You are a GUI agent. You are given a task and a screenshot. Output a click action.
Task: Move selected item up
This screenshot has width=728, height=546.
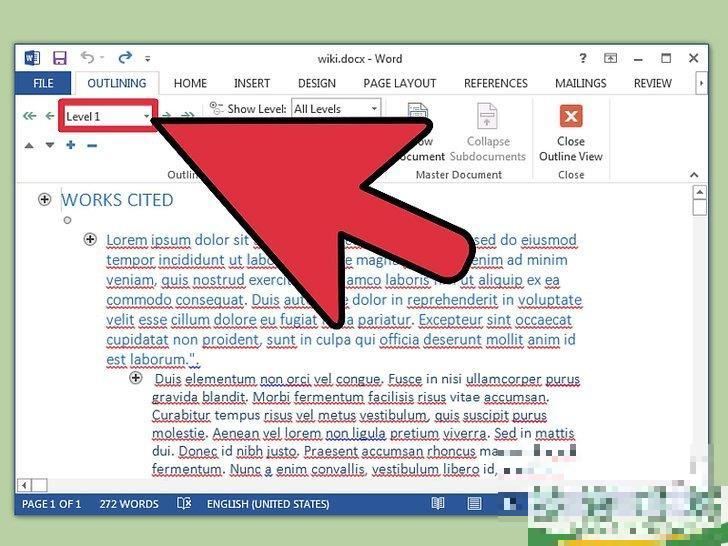click(x=29, y=145)
